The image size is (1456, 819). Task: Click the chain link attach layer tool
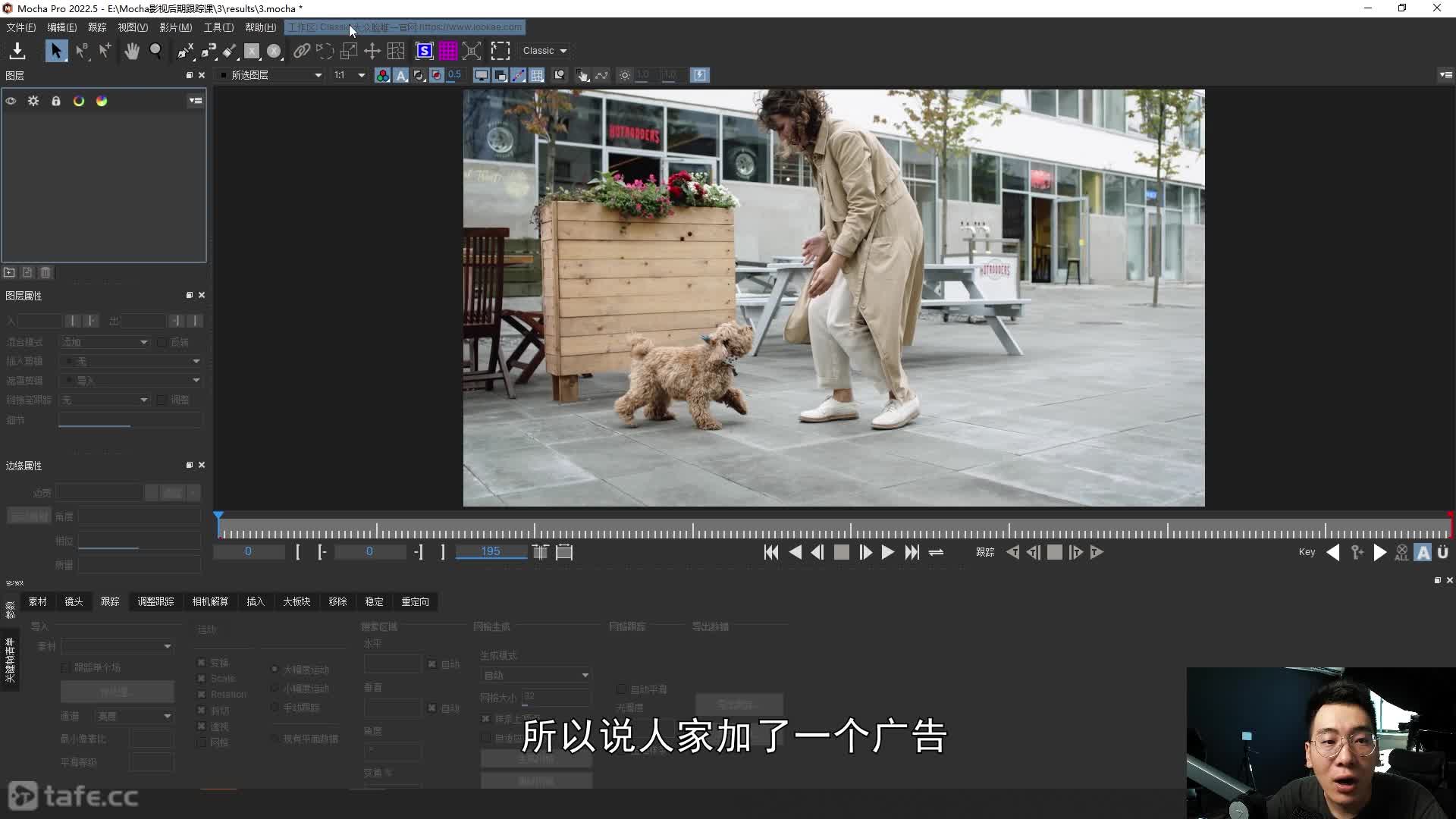coord(302,51)
